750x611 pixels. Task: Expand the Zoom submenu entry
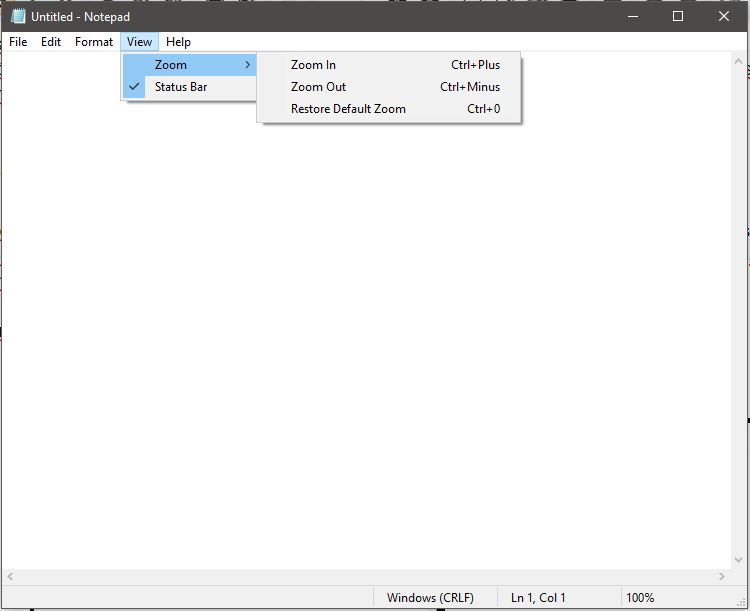point(189,65)
